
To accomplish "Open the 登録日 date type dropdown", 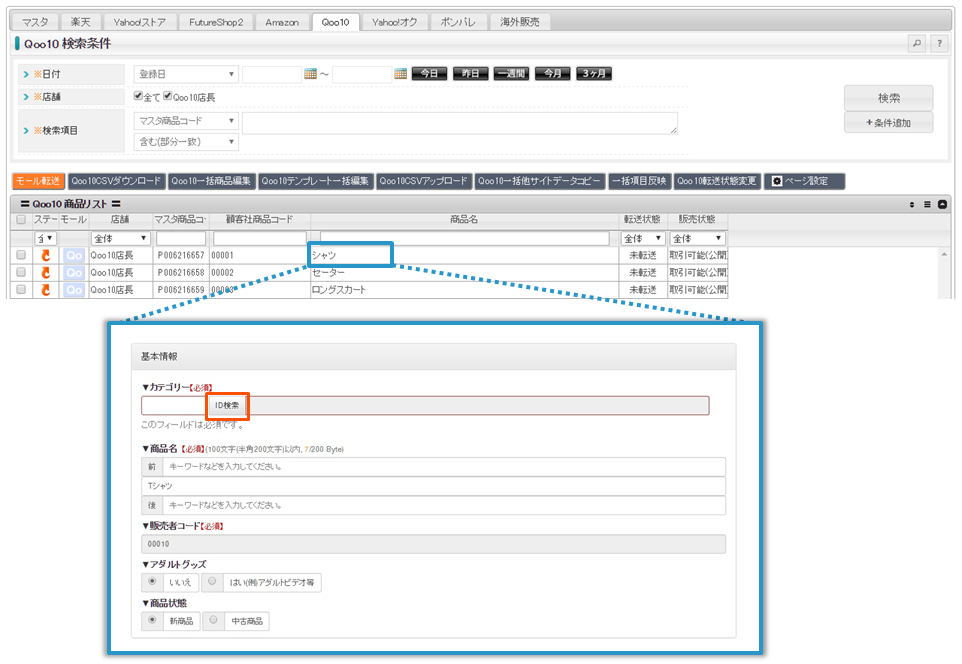I will click(x=186, y=74).
